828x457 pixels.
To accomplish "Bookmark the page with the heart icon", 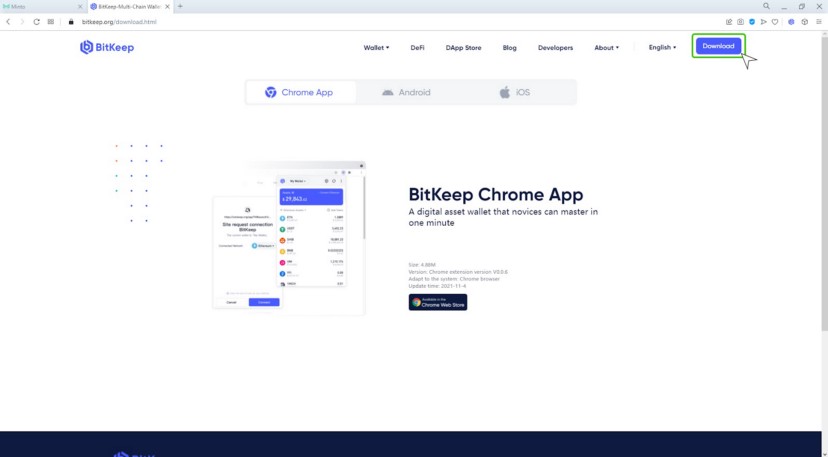I will (775, 22).
